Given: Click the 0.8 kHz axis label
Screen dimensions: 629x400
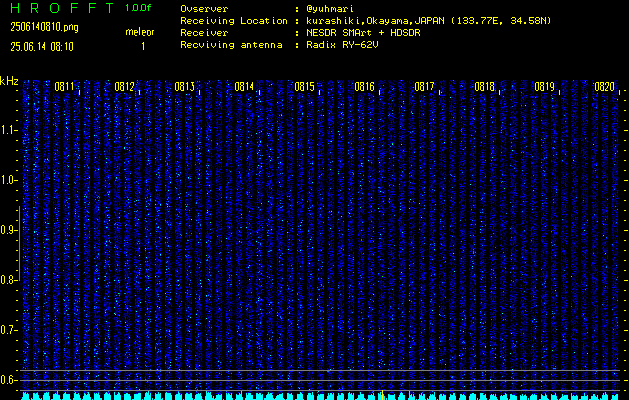Looking at the screenshot, I should pos(9,280).
